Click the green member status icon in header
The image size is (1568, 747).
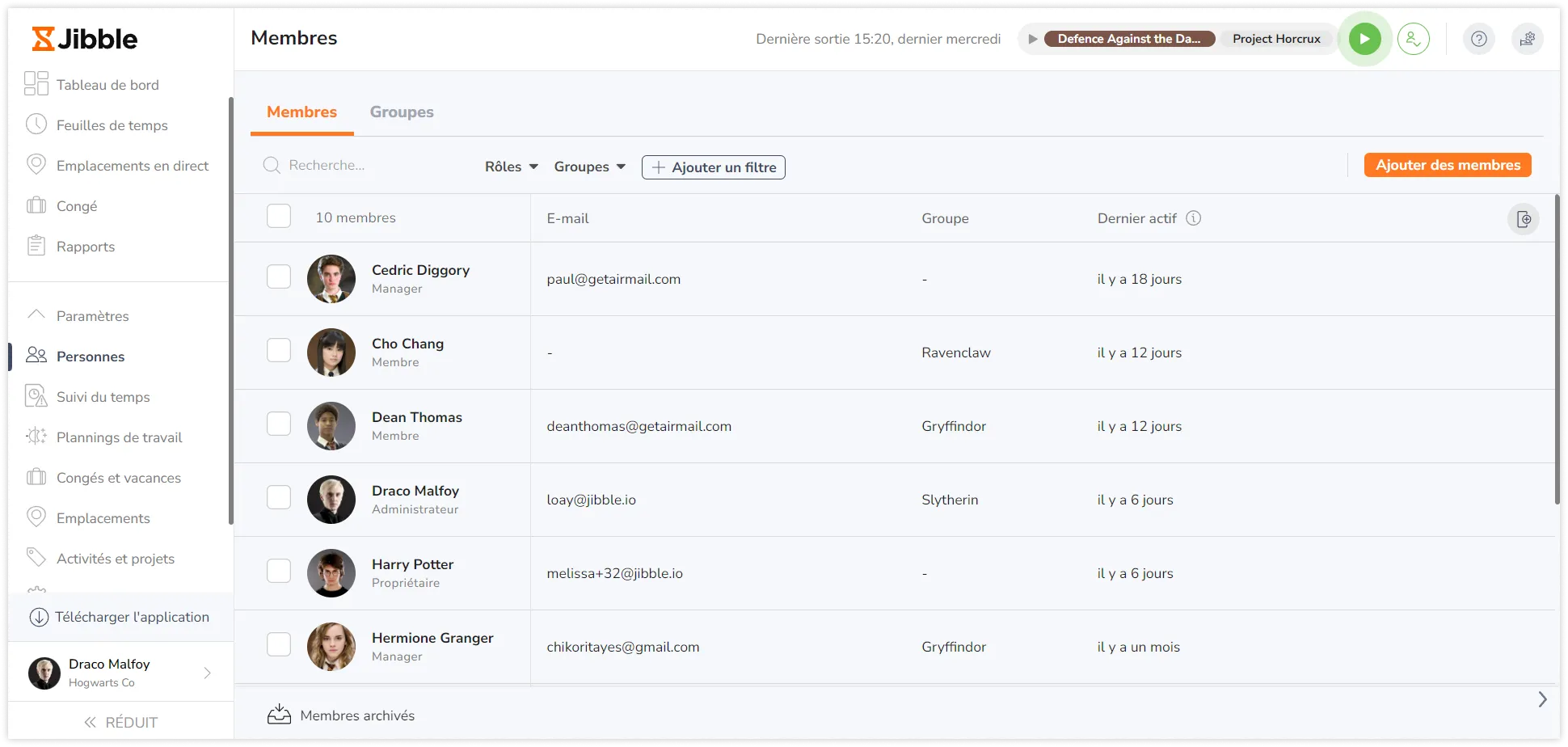1413,39
